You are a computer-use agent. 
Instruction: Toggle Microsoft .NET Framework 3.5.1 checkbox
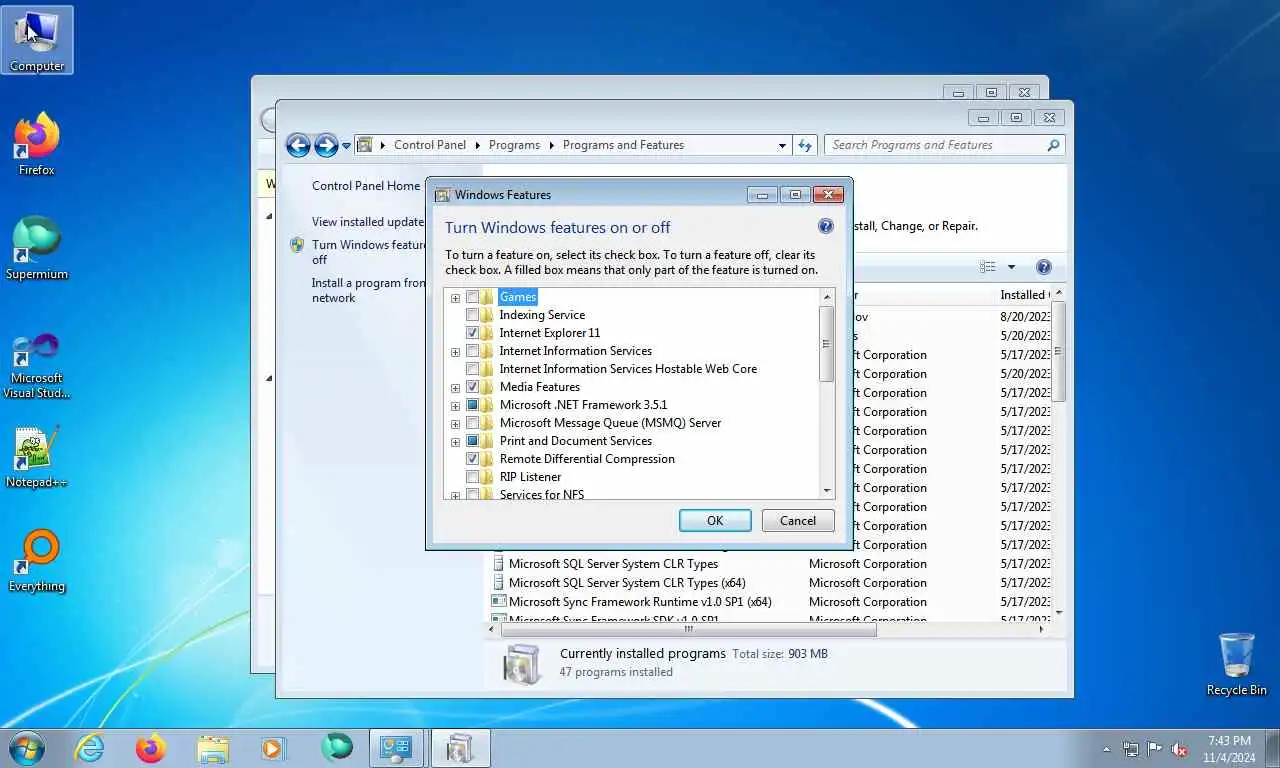tap(472, 405)
